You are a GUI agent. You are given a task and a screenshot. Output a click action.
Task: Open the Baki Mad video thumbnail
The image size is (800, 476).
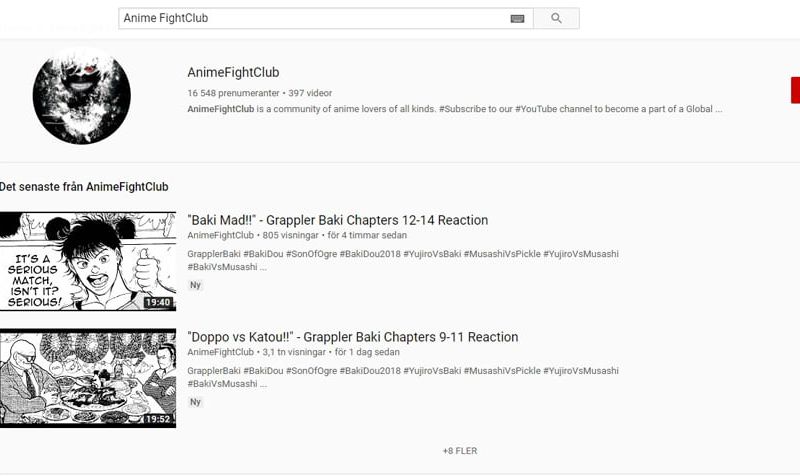[x=88, y=261]
